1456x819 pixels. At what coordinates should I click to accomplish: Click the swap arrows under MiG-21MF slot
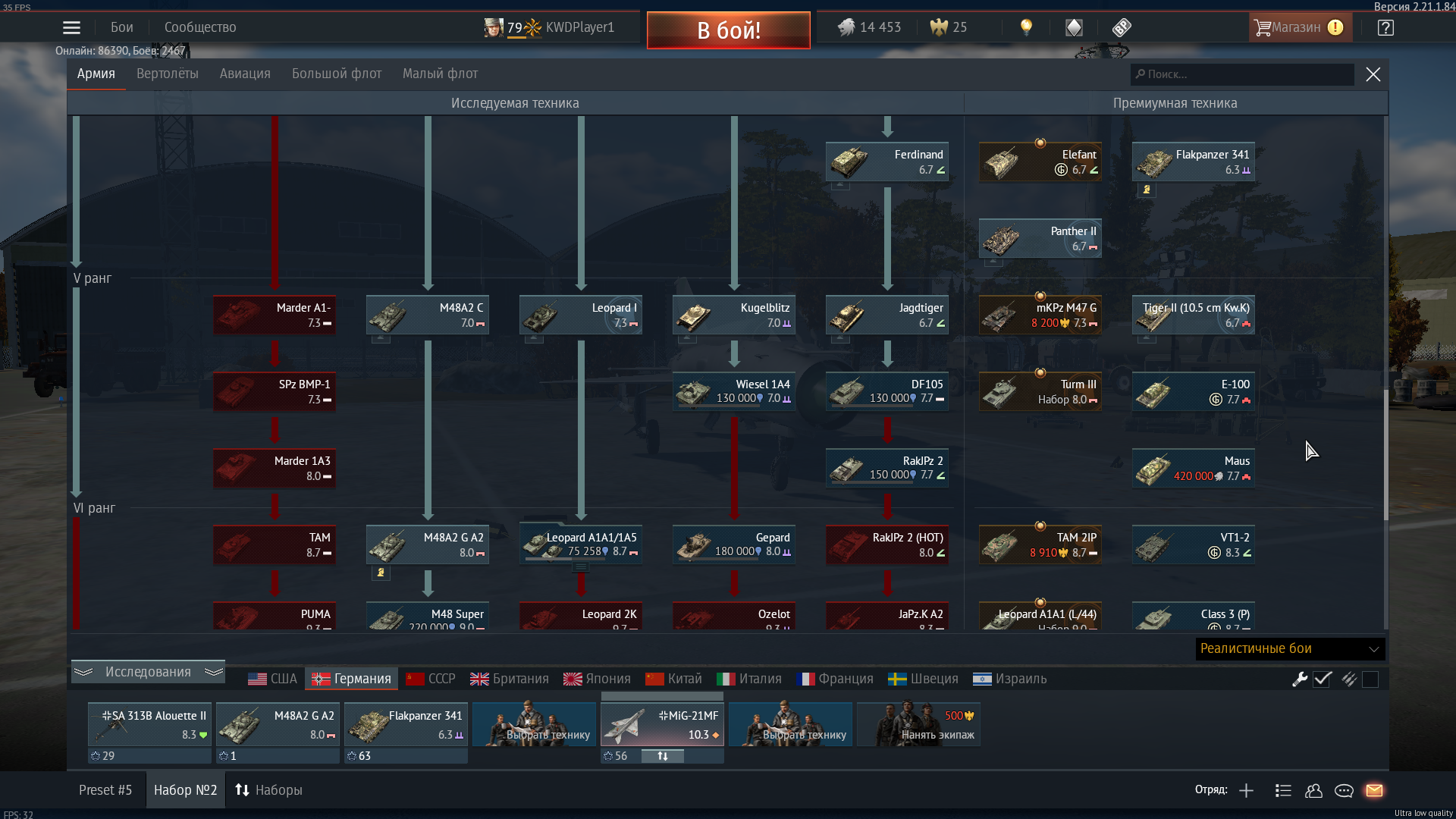tap(663, 756)
